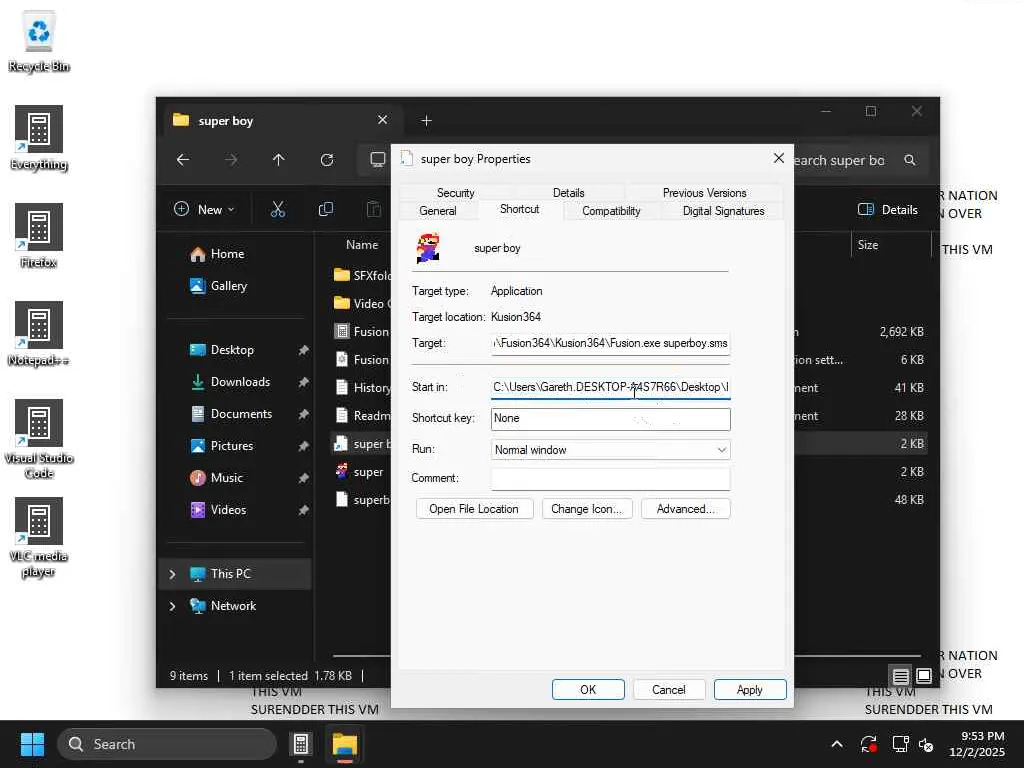Select Gallery in the navigation pane

coord(229,286)
